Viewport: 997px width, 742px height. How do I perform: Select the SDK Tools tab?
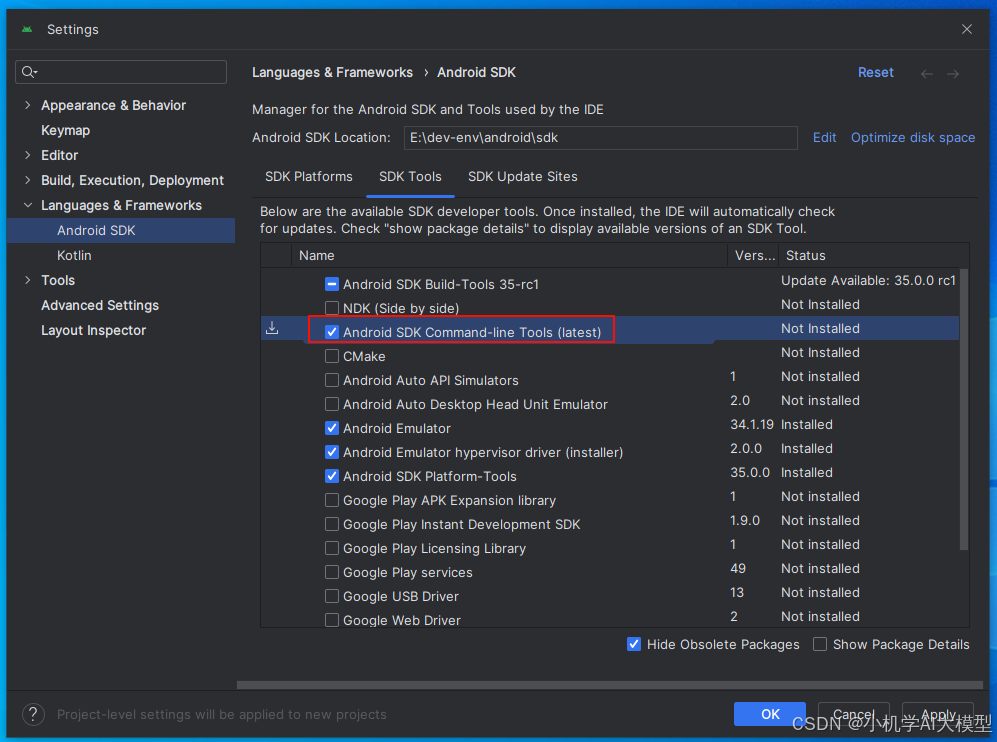coord(410,177)
